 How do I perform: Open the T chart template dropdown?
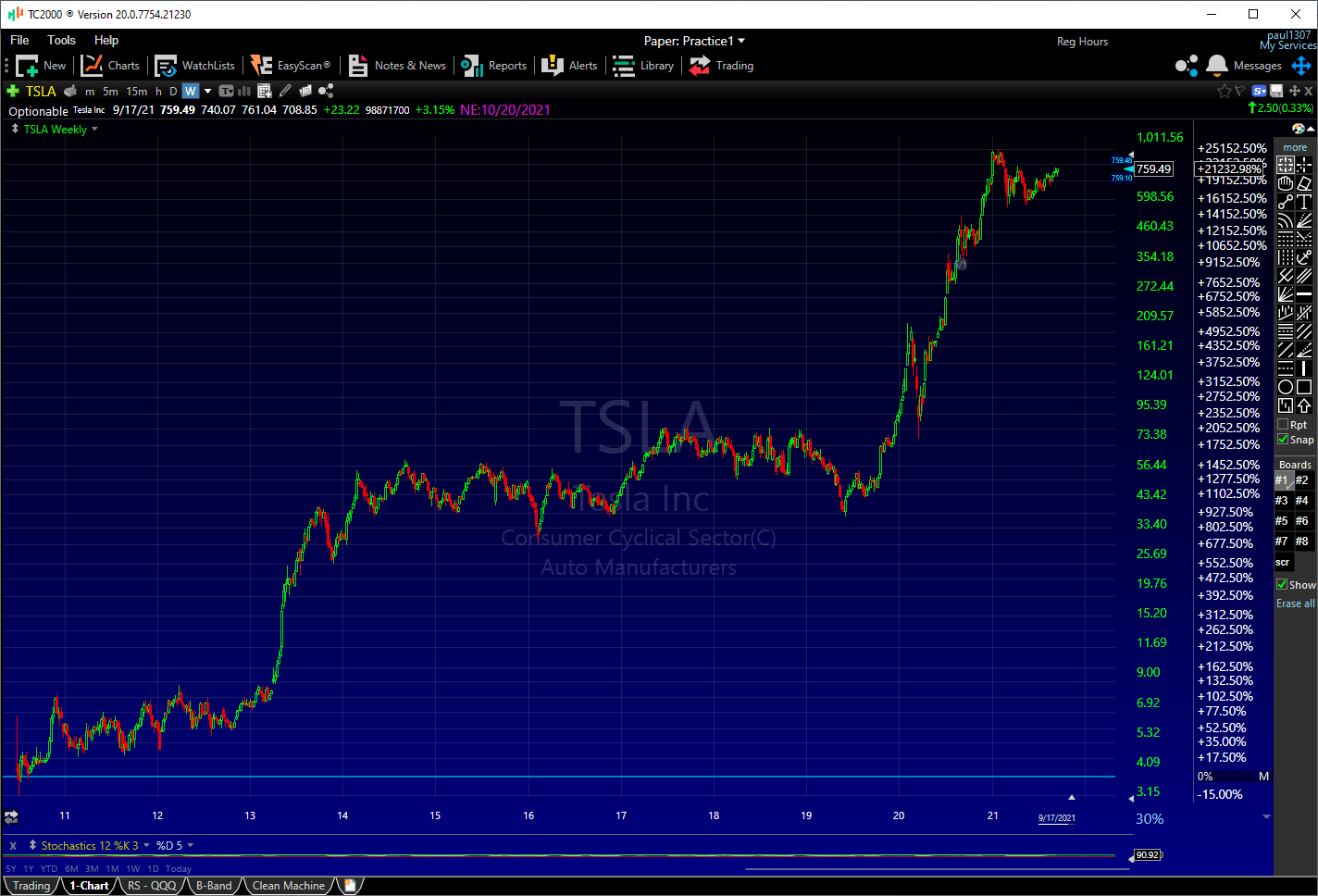226,91
